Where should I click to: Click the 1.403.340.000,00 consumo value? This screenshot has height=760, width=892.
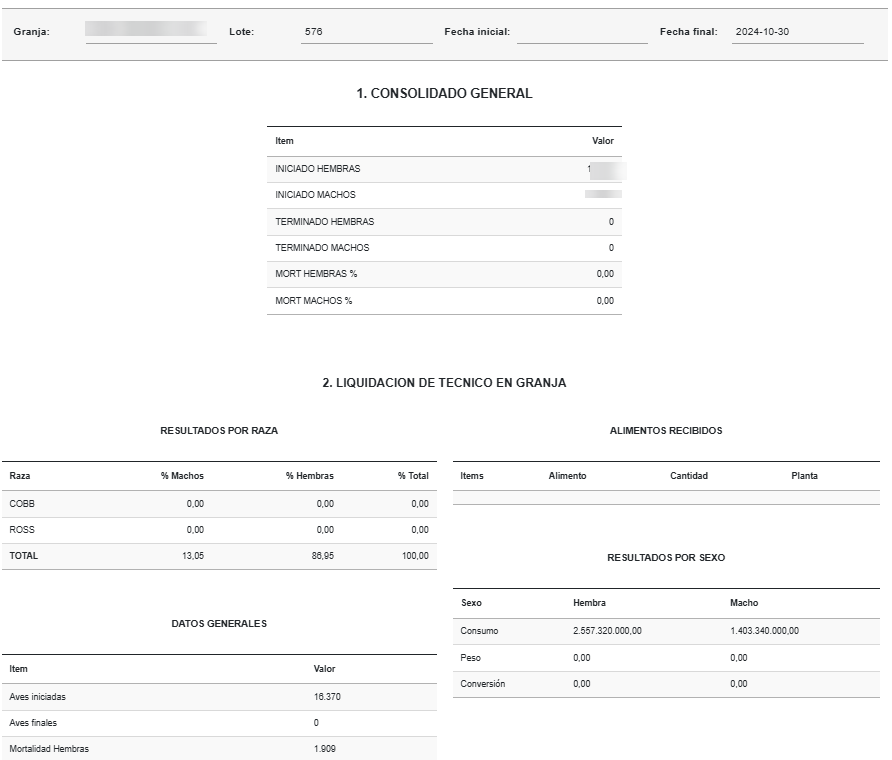[765, 631]
